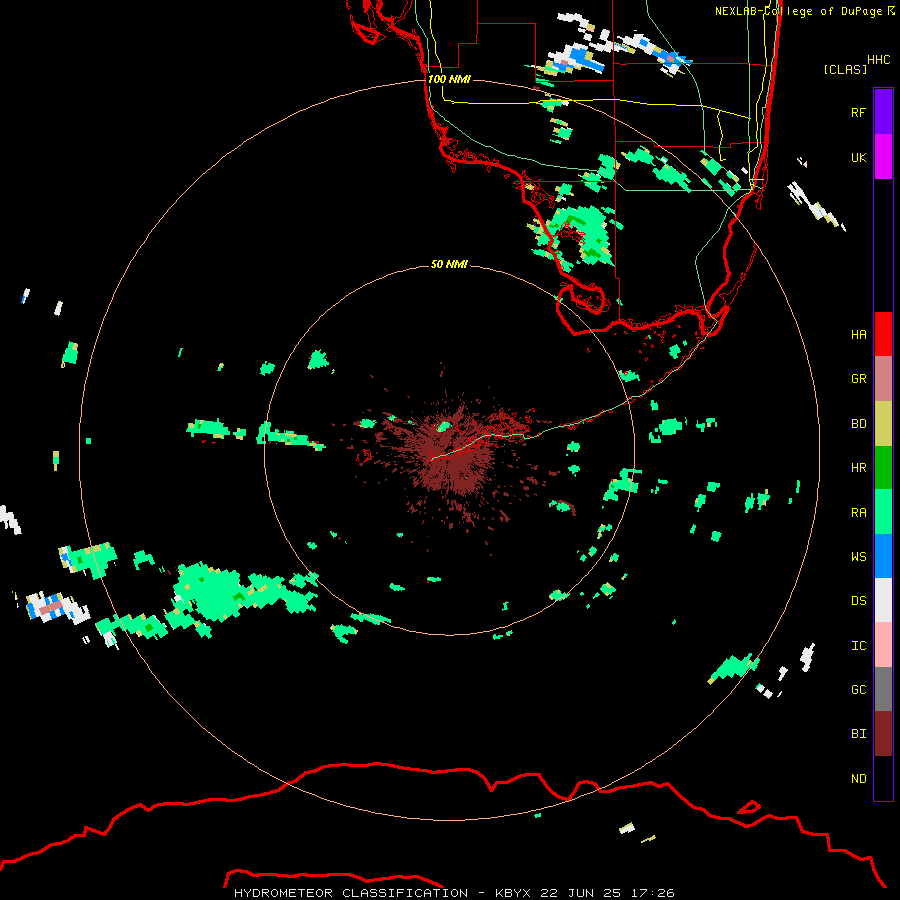Click the HHC product code text
900x900 pixels.
pos(879,60)
